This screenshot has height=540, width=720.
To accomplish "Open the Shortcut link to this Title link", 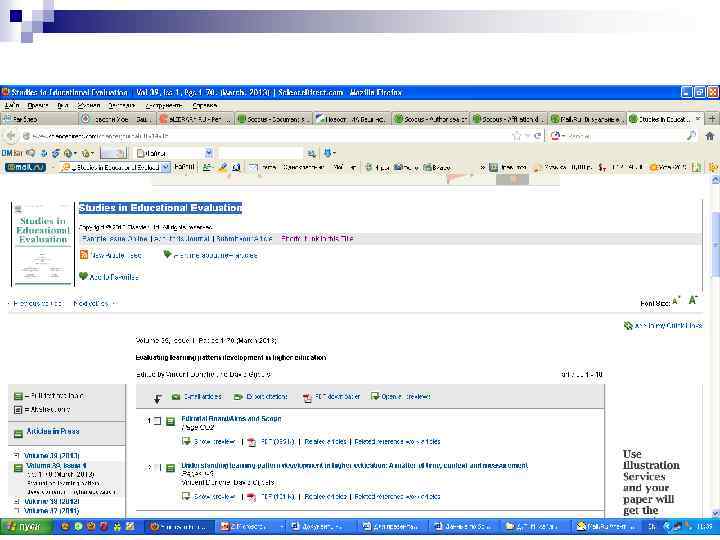I will pos(317,239).
